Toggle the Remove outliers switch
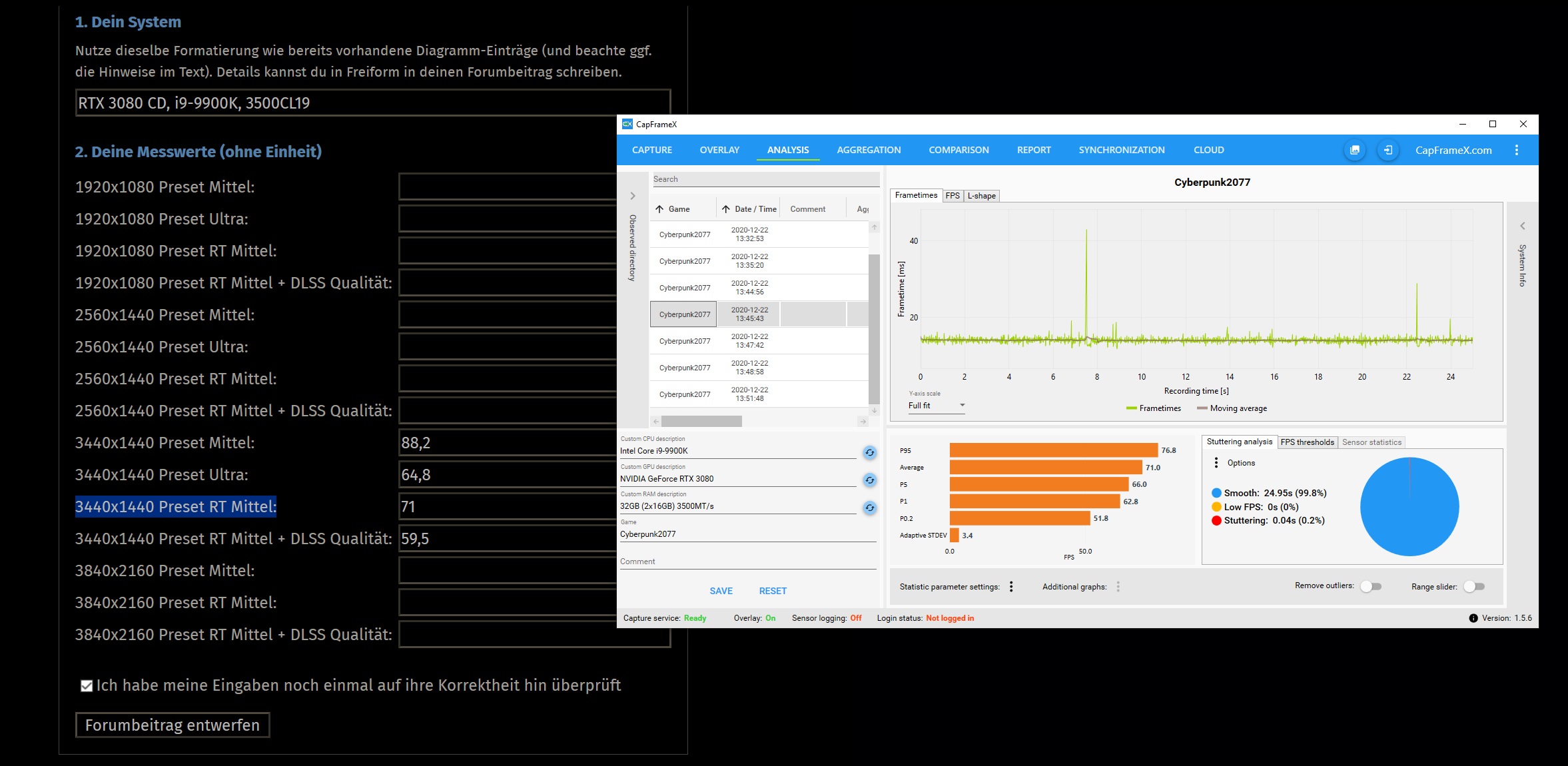The image size is (1568, 766). 1371,587
